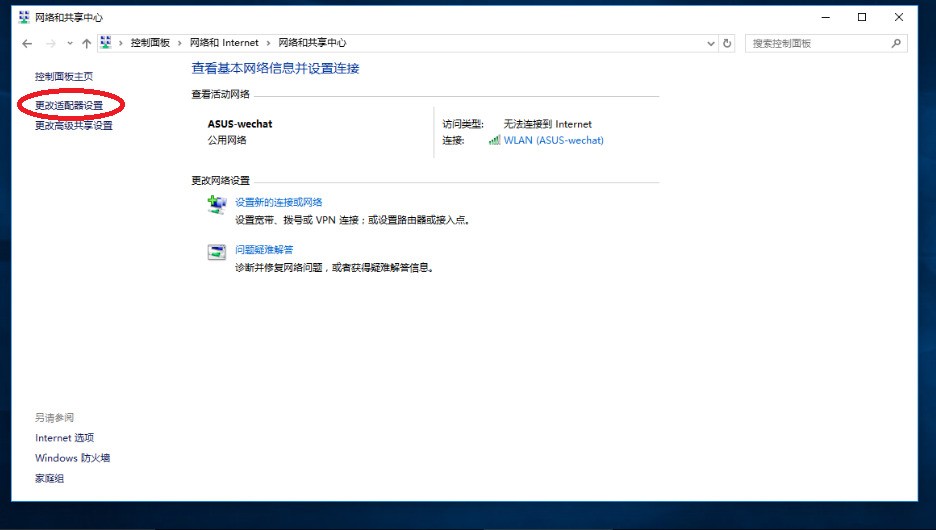Open the recent locations dropdown arrow
Image resolution: width=936 pixels, height=530 pixels.
tap(69, 44)
